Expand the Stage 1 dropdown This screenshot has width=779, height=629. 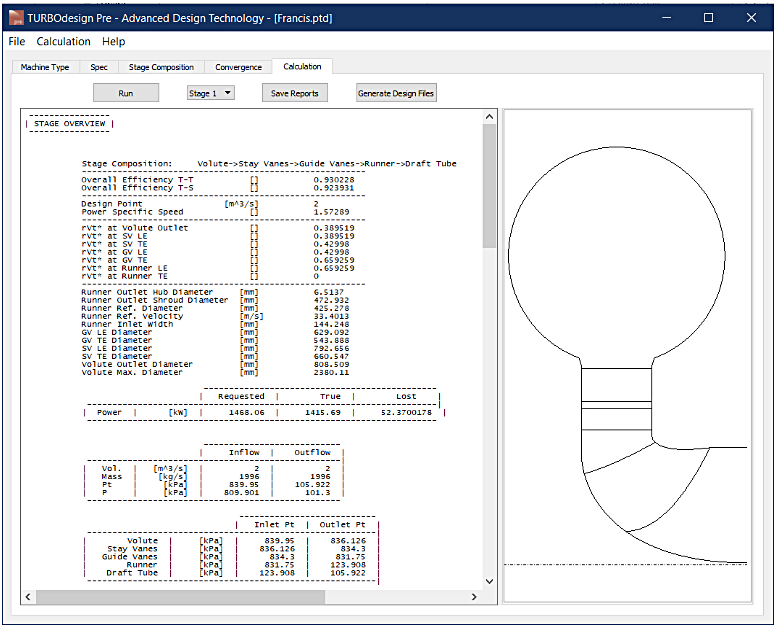point(210,93)
